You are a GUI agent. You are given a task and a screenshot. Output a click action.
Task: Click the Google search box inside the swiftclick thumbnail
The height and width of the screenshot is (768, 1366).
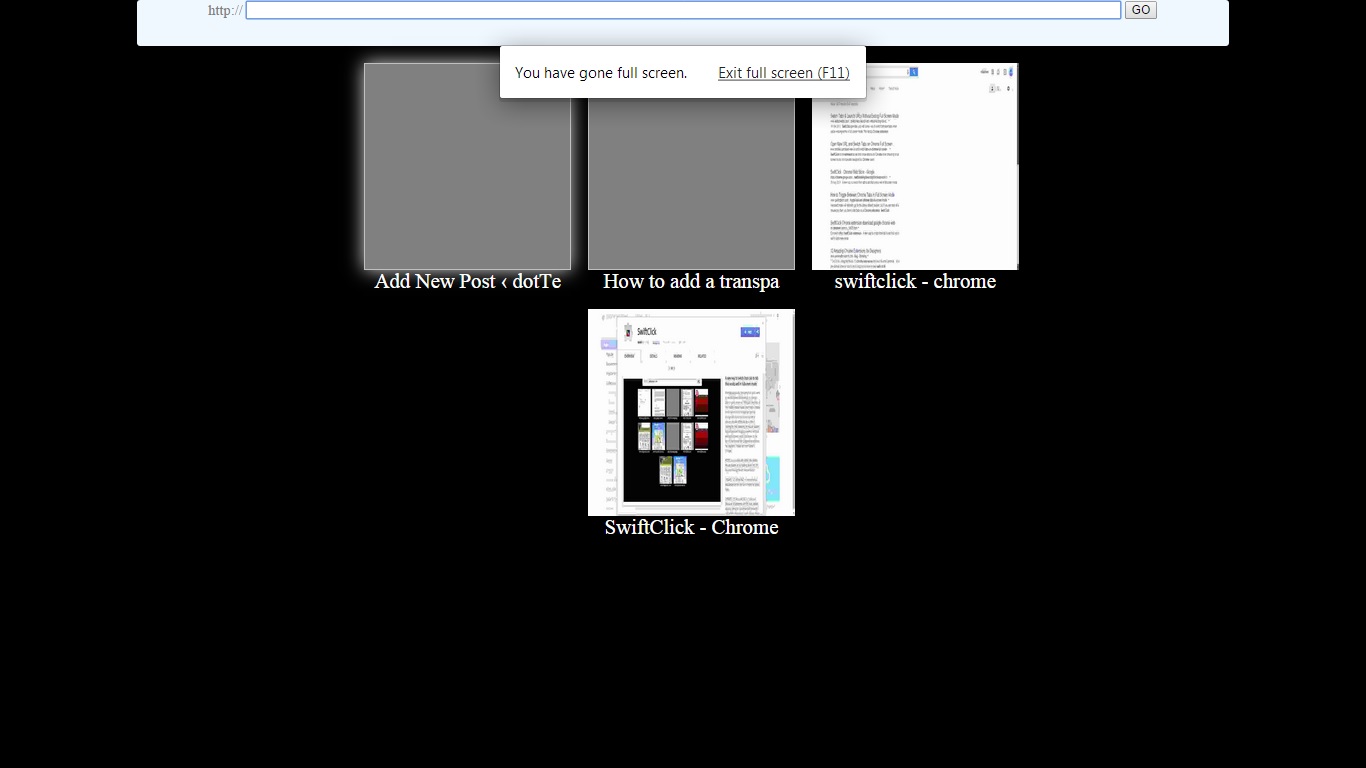click(885, 71)
